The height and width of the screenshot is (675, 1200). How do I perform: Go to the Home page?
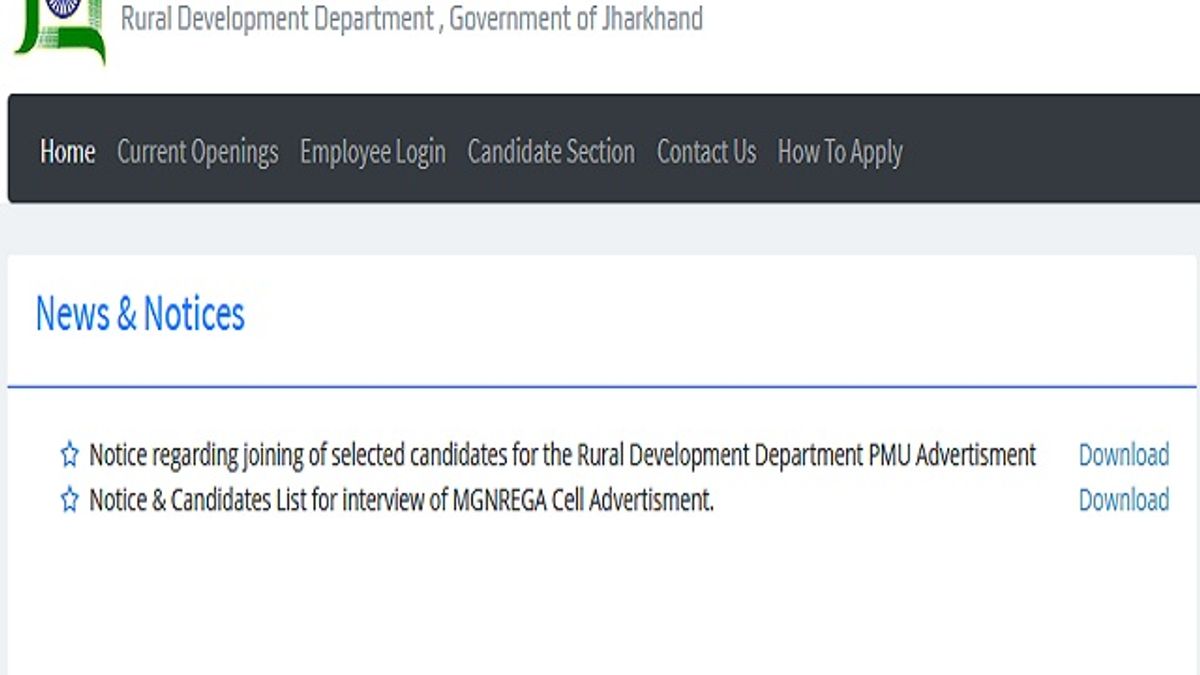point(68,152)
